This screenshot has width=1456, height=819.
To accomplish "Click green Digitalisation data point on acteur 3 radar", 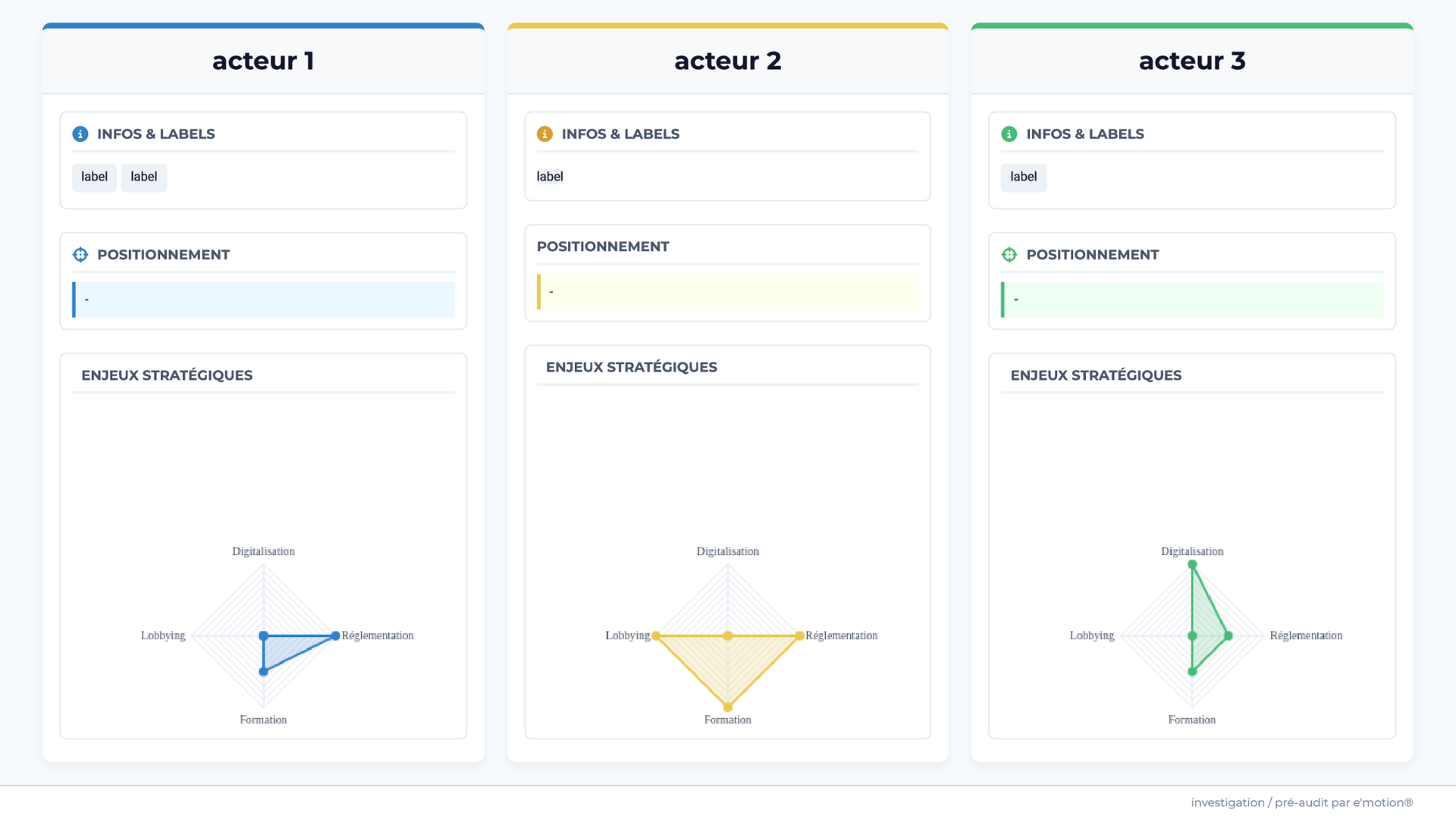I will (x=1192, y=564).
